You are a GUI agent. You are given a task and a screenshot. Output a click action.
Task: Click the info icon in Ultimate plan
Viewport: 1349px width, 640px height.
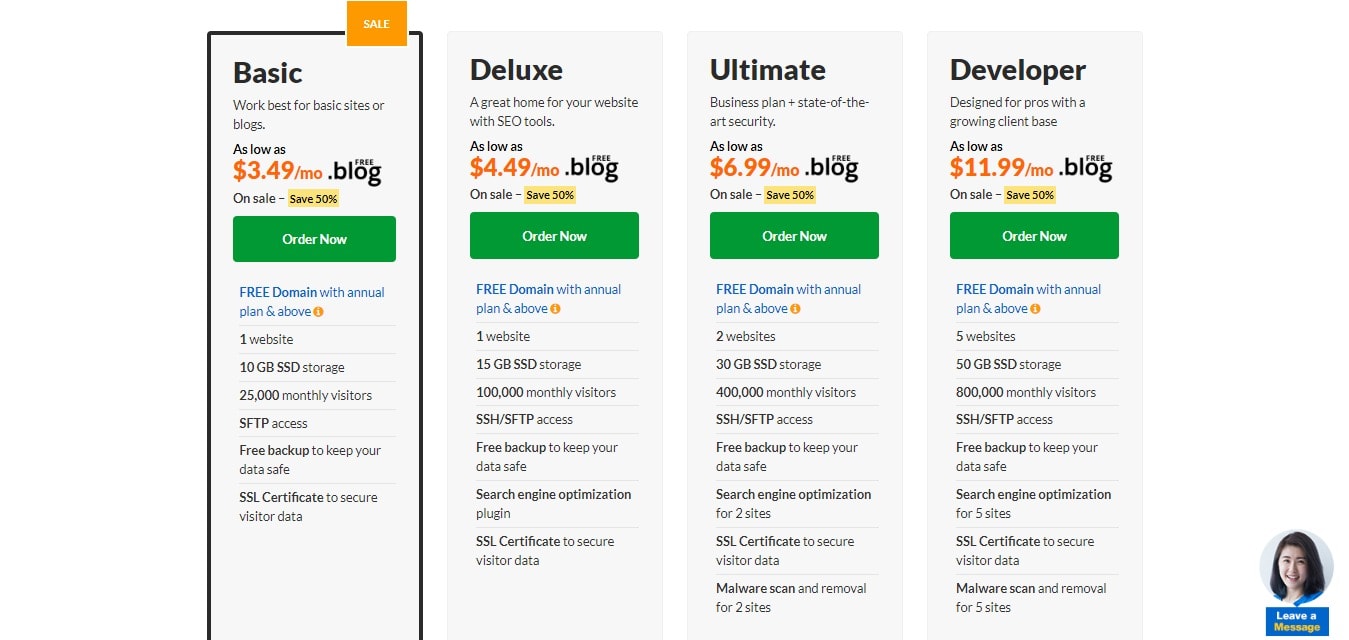(x=796, y=309)
